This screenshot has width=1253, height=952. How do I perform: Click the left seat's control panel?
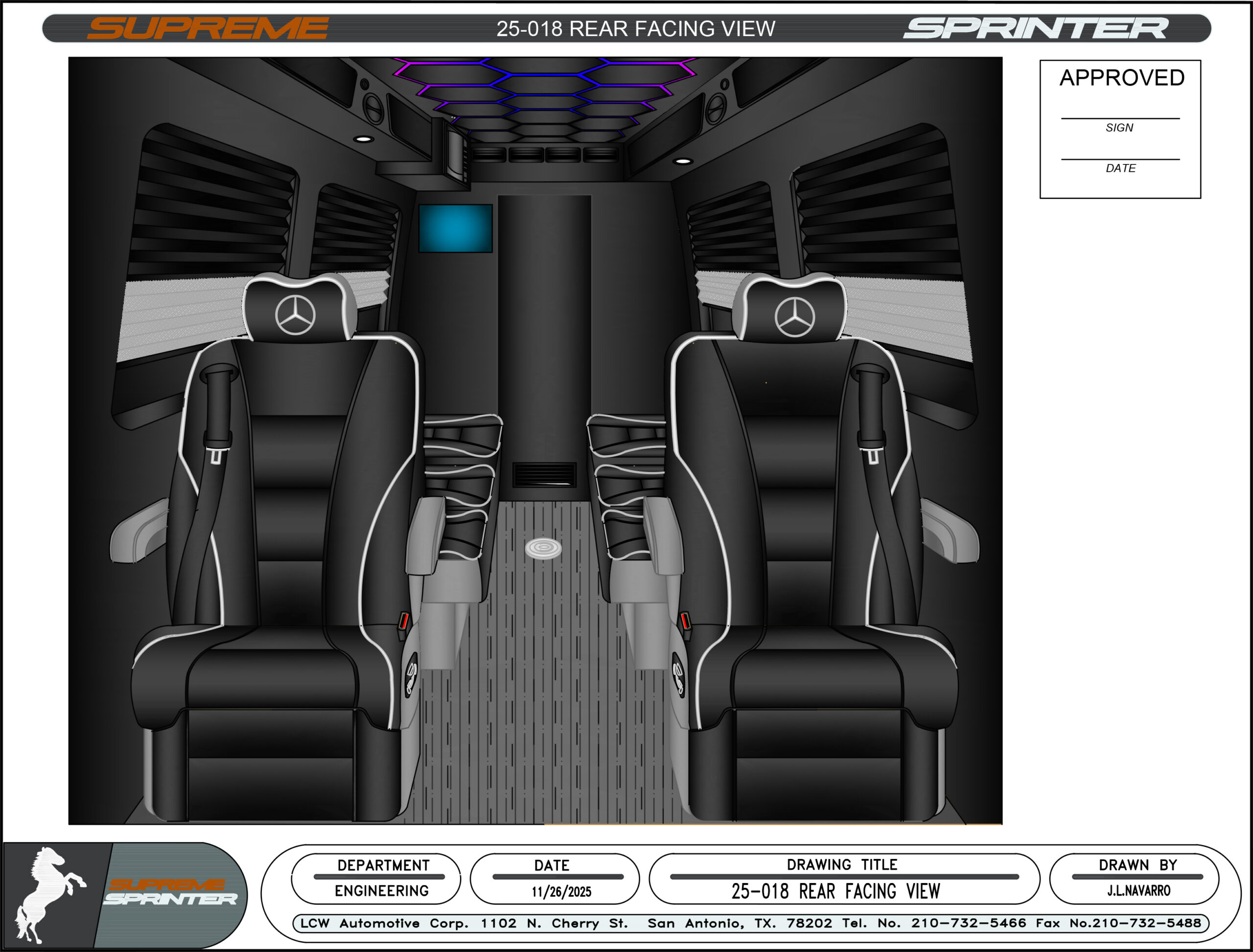(411, 674)
